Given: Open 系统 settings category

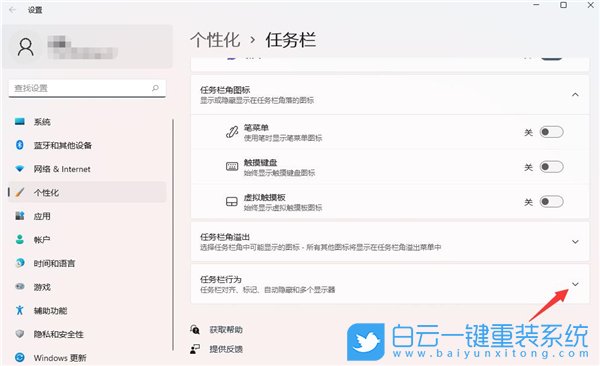Looking at the screenshot, I should (87, 122).
